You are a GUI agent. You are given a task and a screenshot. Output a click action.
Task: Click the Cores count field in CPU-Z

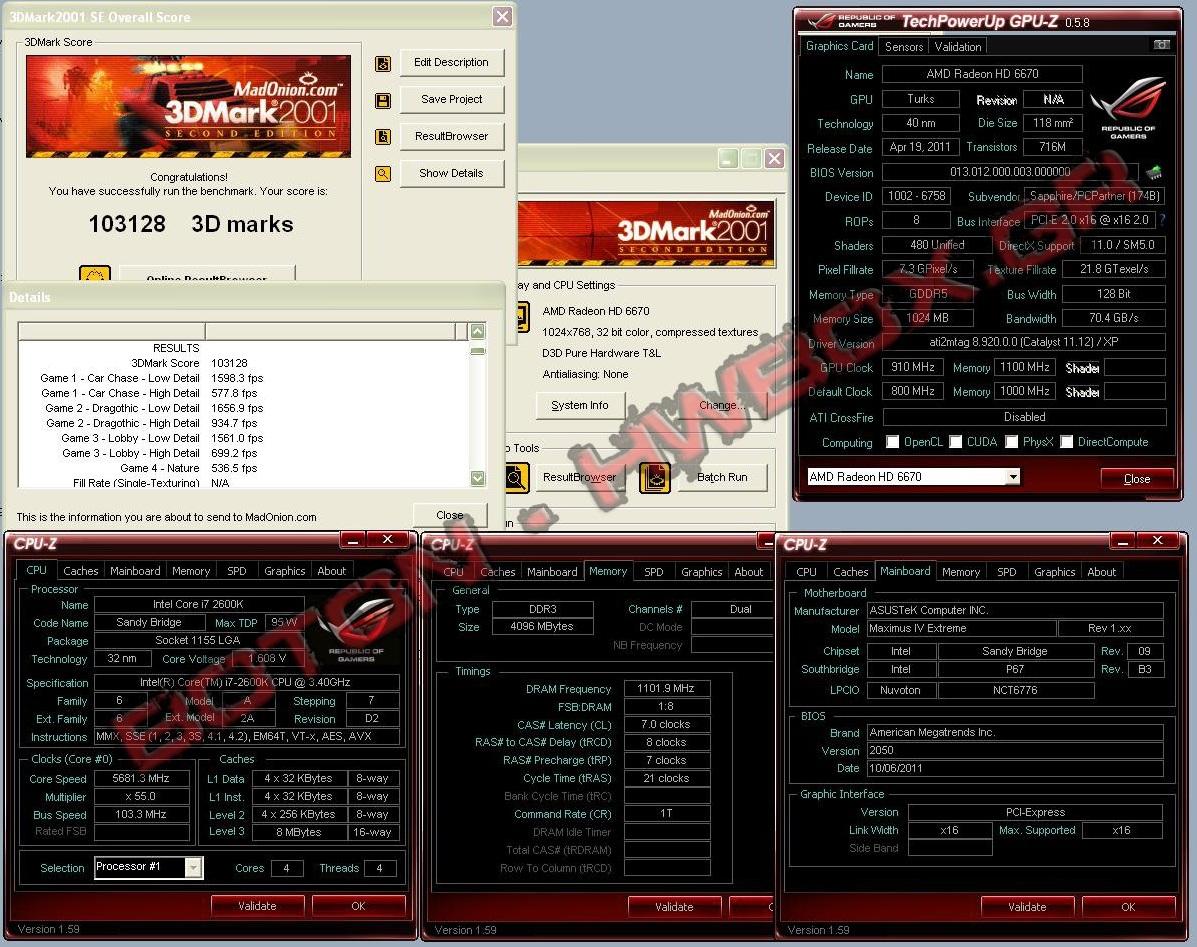(286, 868)
